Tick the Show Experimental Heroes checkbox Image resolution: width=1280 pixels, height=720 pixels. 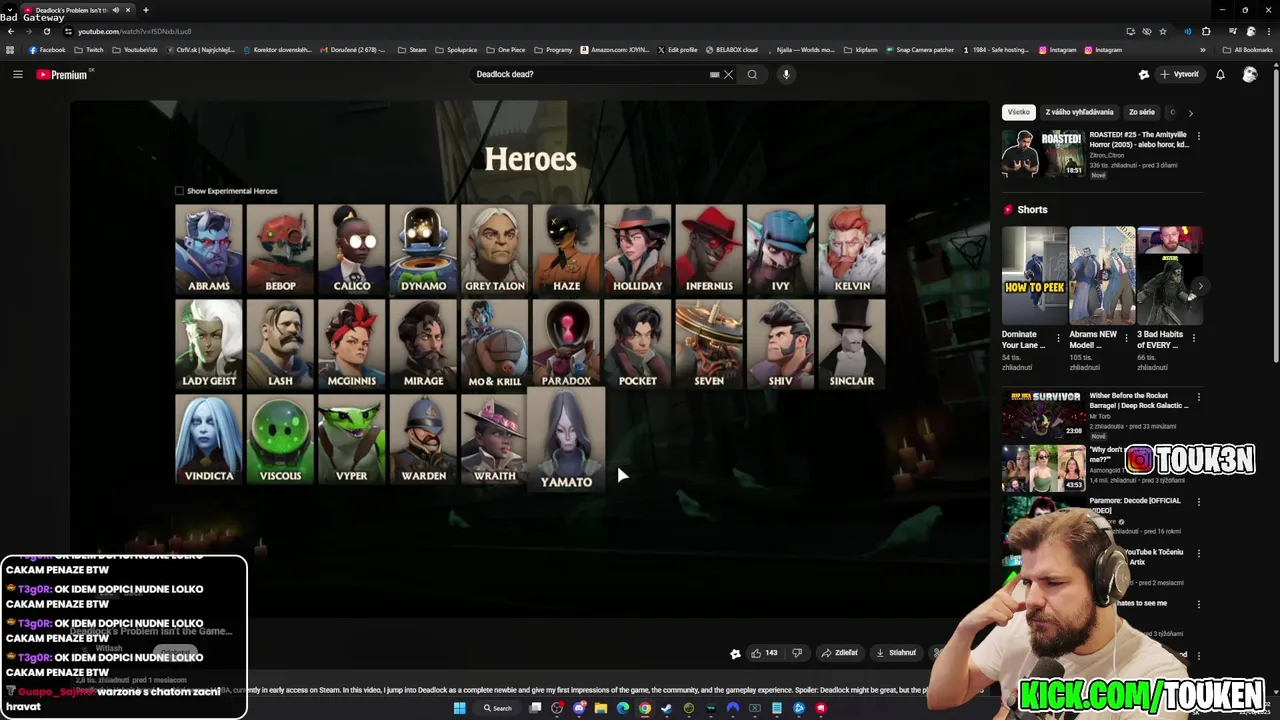point(180,191)
